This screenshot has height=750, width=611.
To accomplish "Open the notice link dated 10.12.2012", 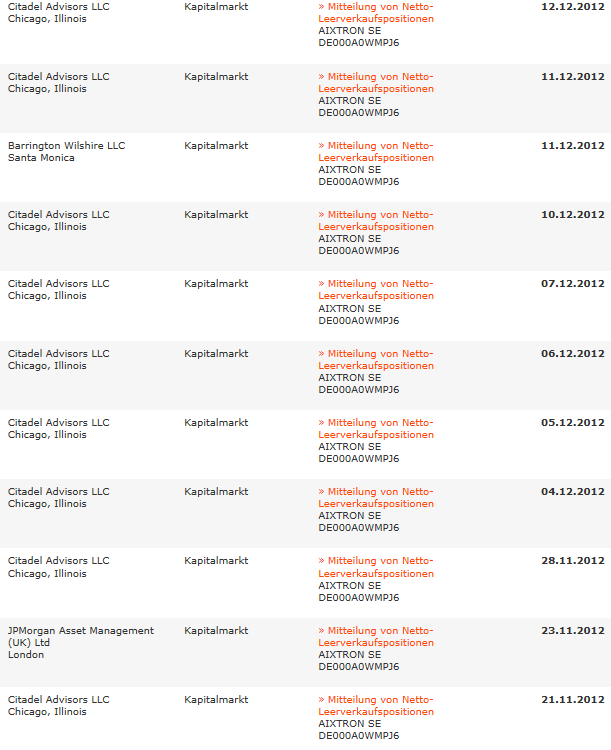I will [x=376, y=220].
